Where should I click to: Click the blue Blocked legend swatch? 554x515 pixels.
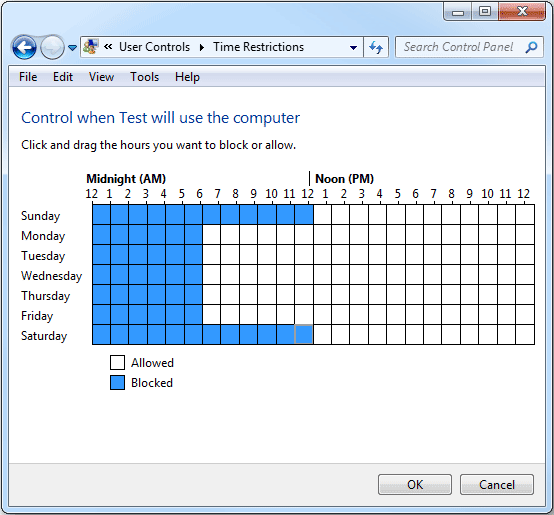pos(117,383)
